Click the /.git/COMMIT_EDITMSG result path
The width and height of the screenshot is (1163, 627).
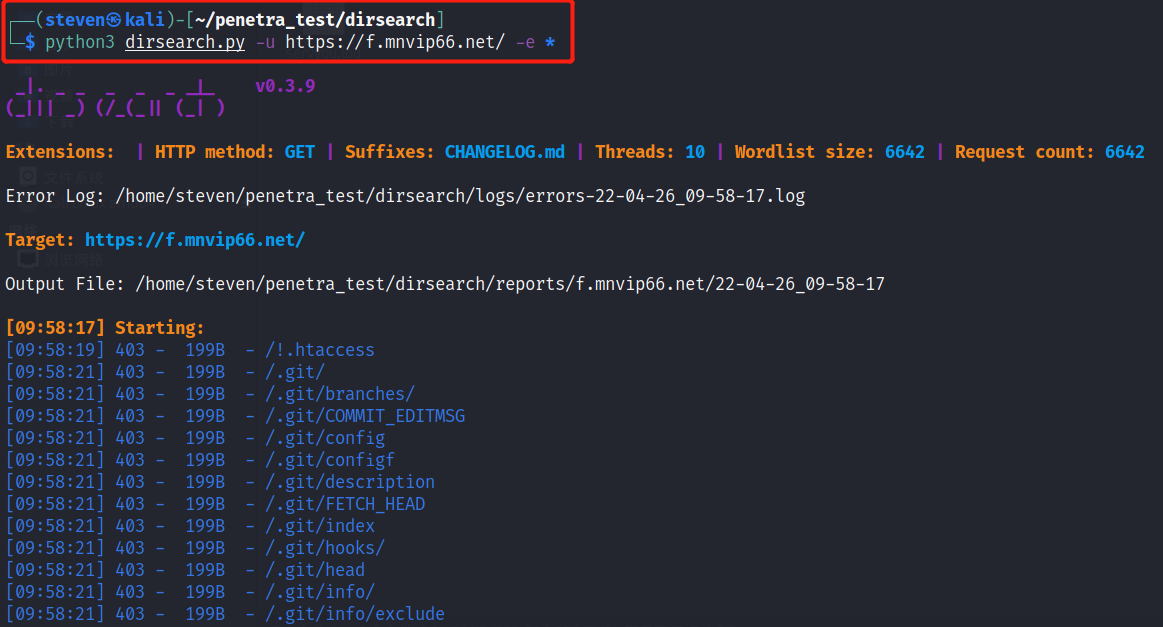(365, 416)
